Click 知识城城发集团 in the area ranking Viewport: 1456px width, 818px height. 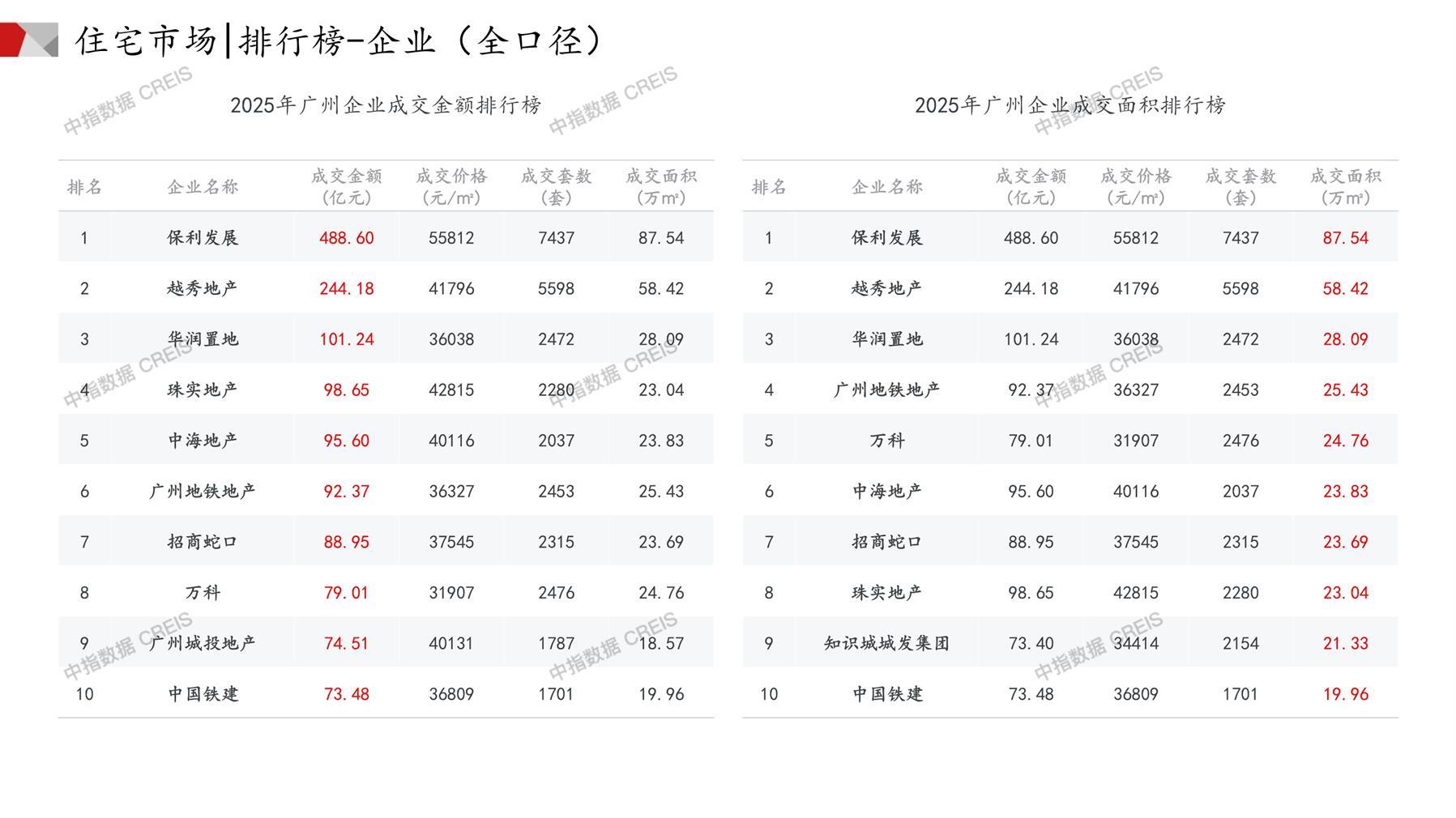coord(886,643)
